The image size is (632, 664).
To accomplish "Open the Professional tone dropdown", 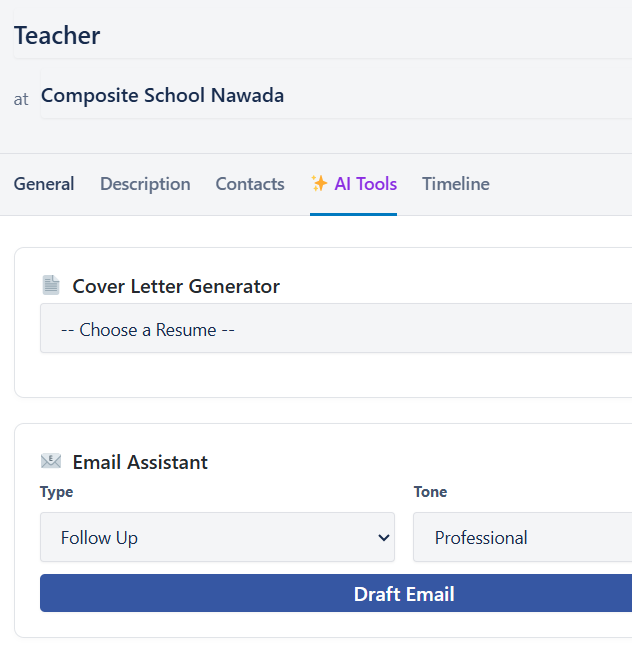I will tap(522, 538).
